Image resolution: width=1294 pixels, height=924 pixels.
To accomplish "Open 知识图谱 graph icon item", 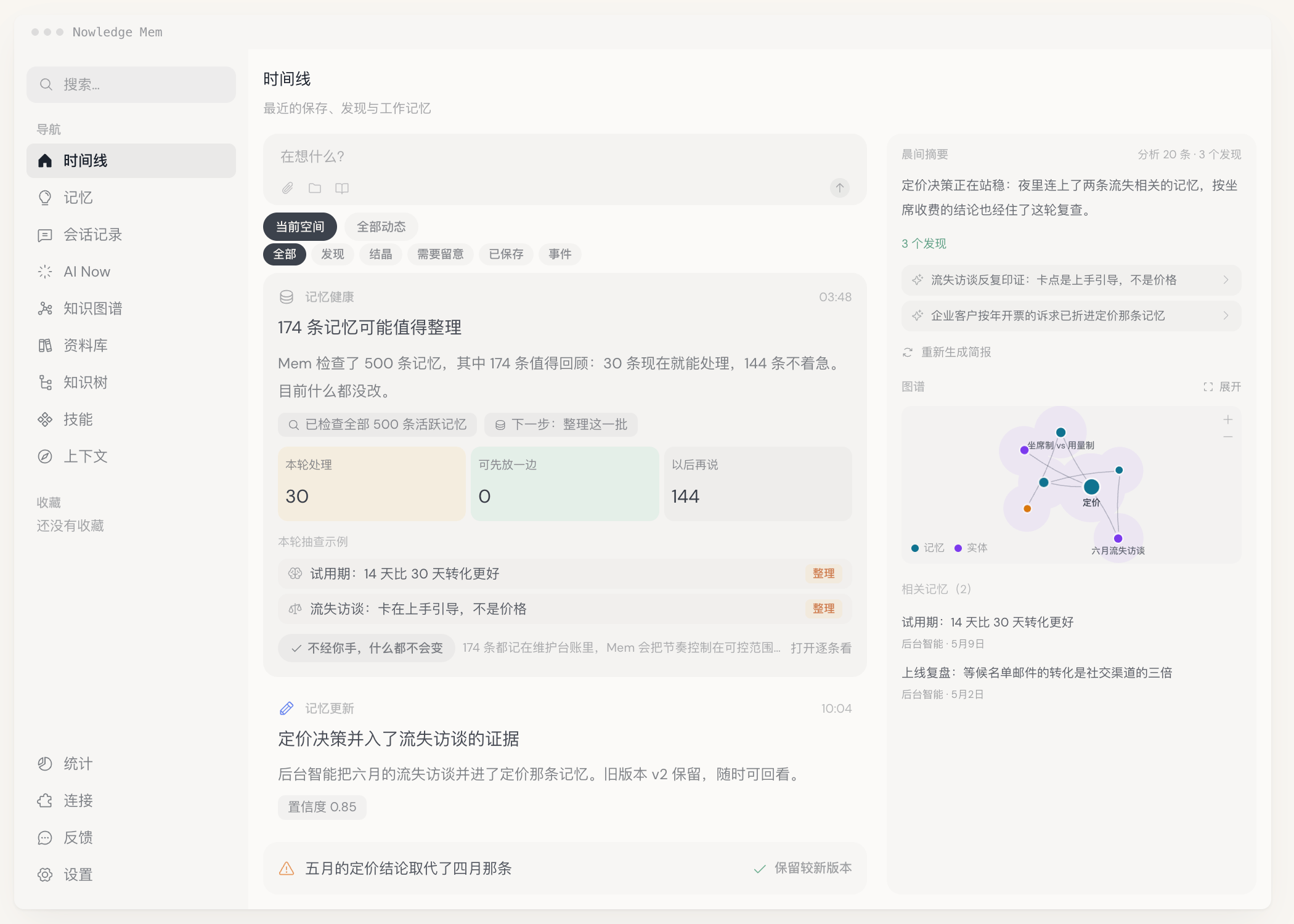I will click(131, 309).
